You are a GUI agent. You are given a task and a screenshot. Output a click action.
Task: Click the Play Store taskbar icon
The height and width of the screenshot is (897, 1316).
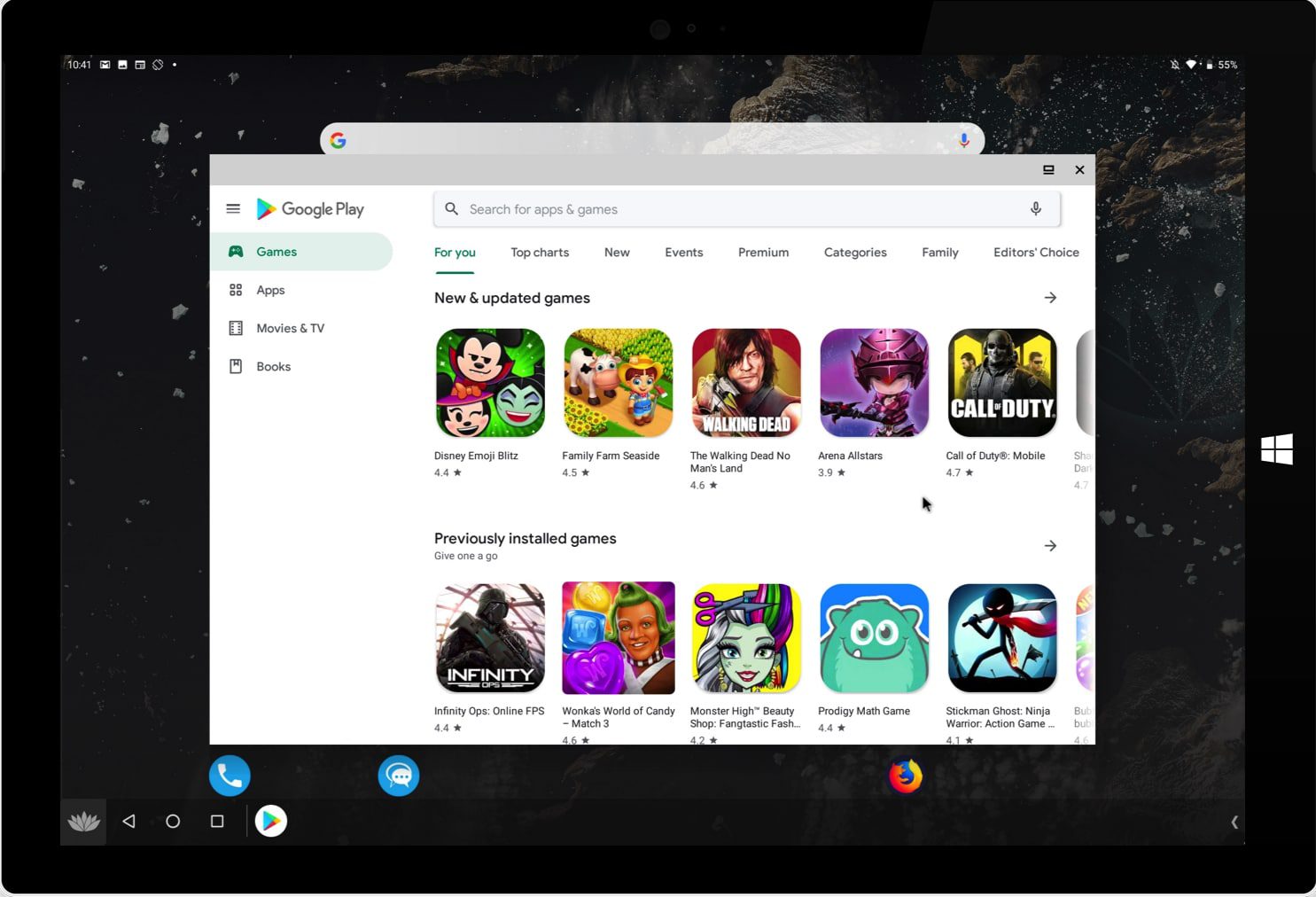[271, 822]
